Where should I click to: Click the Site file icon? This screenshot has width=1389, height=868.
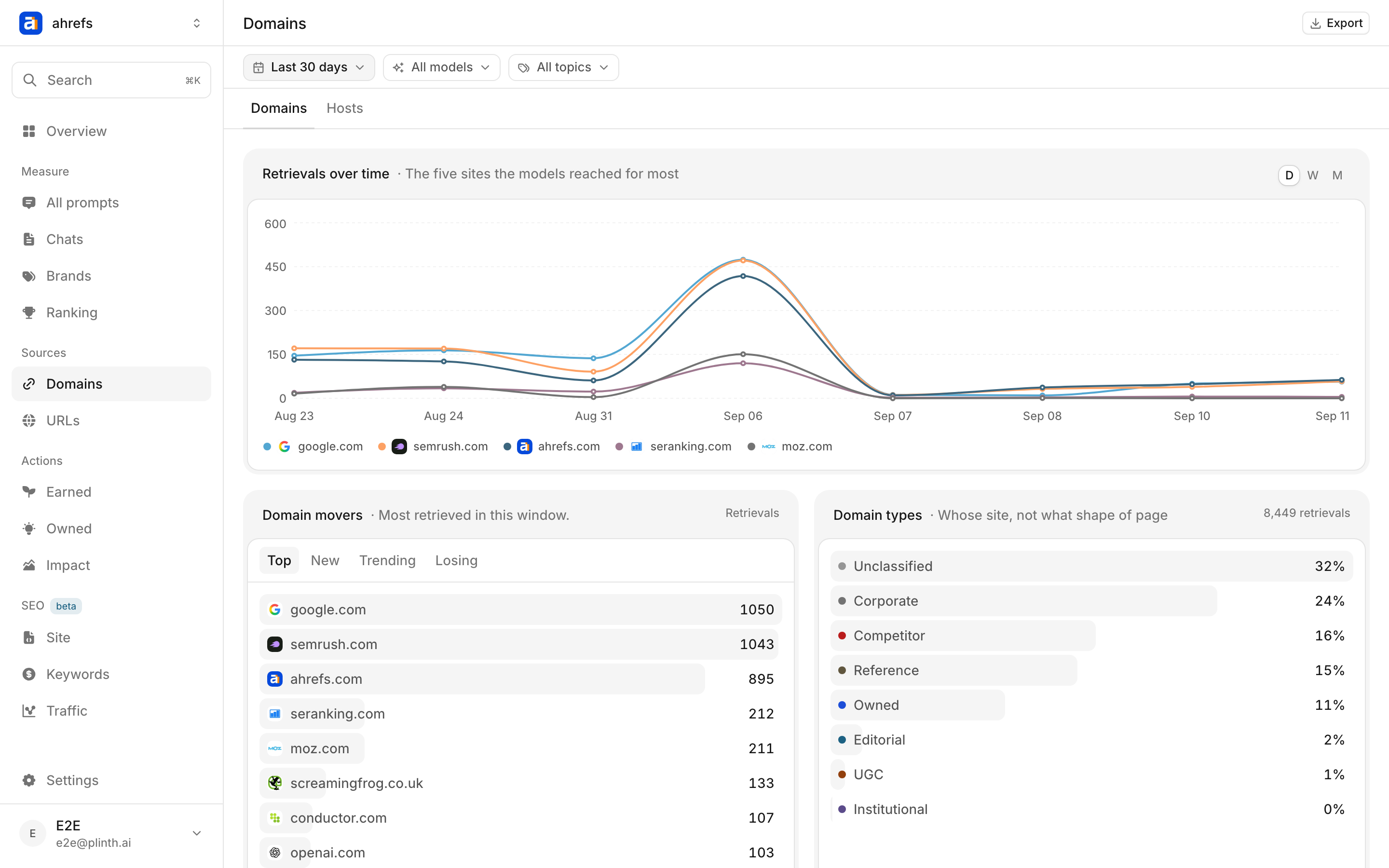click(29, 638)
